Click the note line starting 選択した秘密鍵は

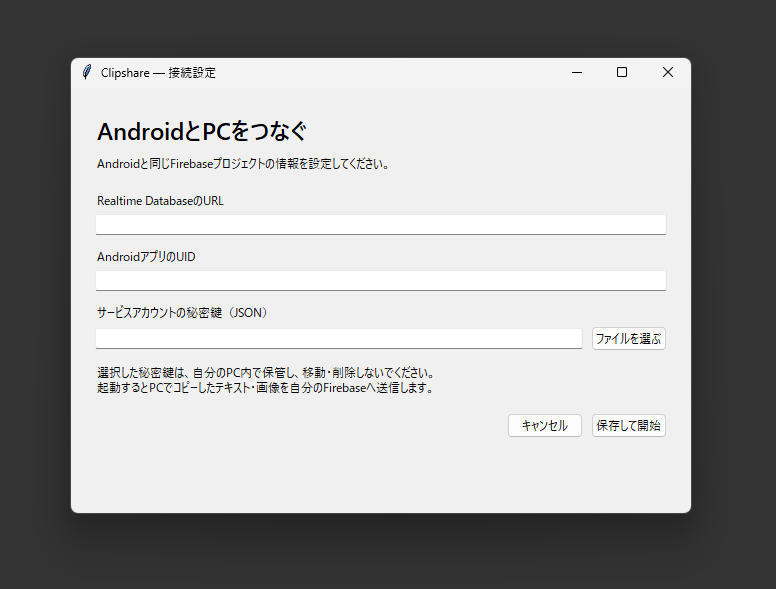[266, 373]
